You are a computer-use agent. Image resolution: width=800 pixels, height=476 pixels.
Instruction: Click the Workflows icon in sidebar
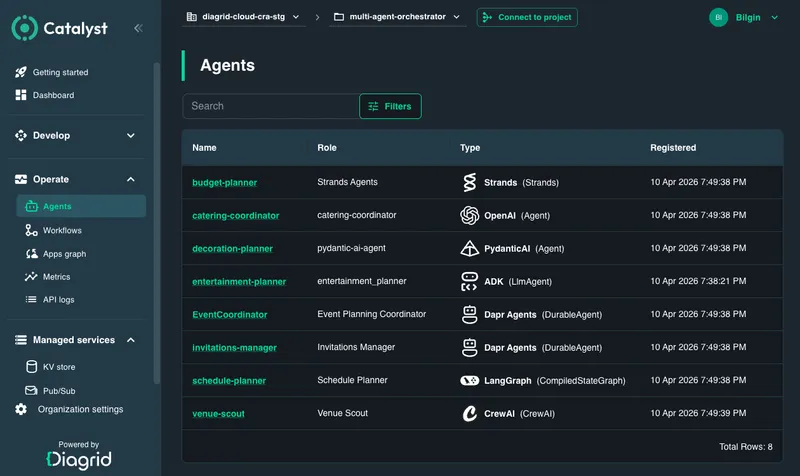coord(31,230)
